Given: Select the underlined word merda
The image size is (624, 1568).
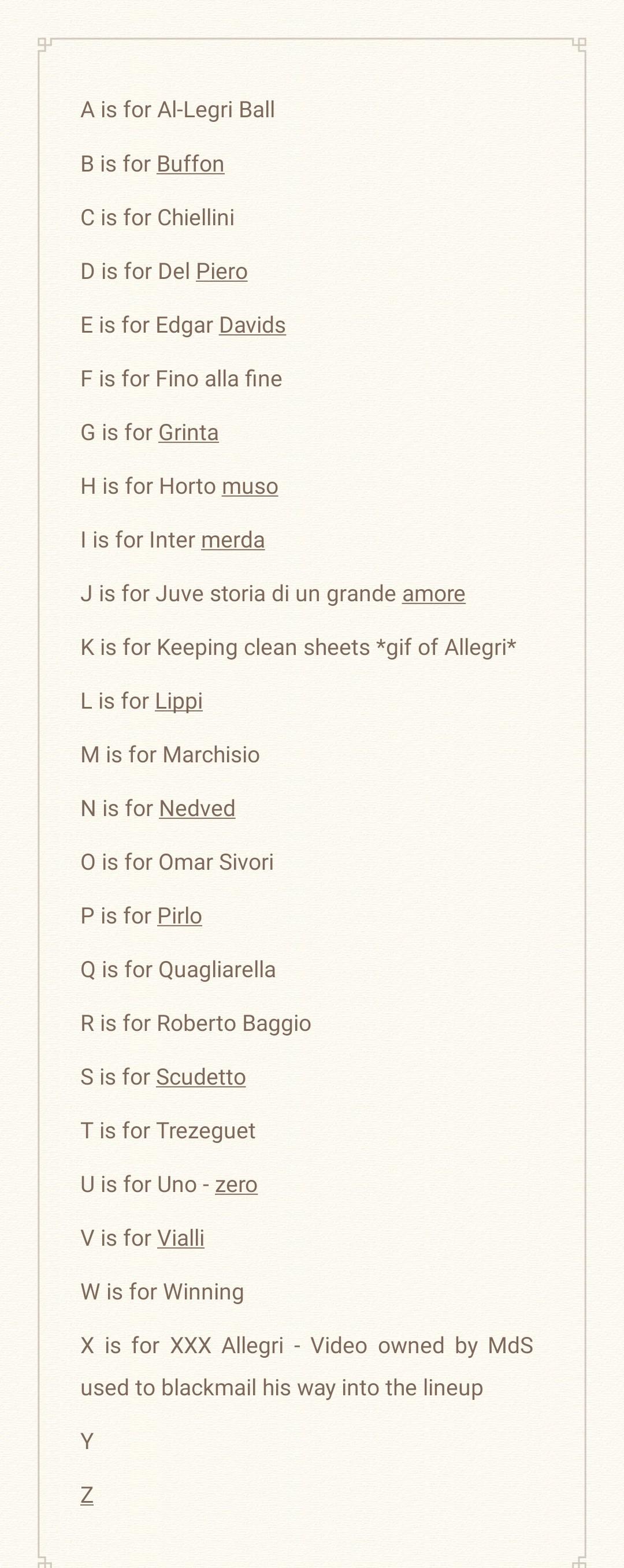Looking at the screenshot, I should coord(232,540).
